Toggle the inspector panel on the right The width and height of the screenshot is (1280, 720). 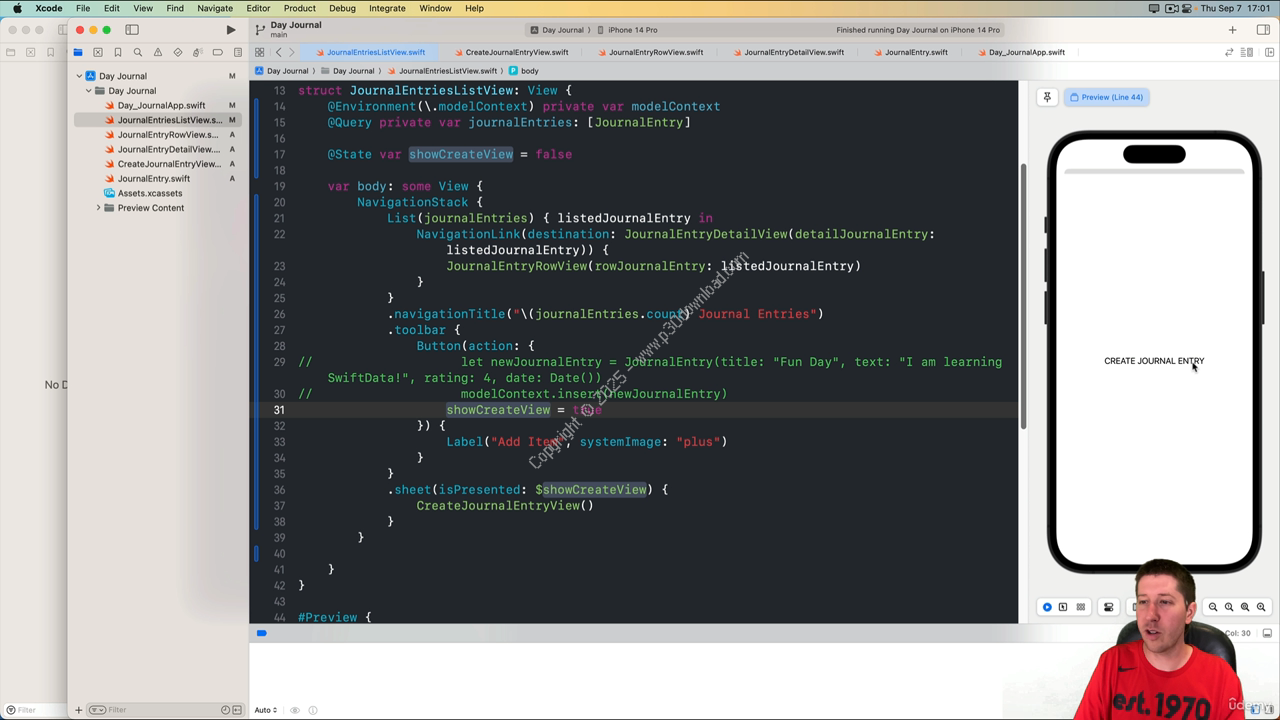coord(1263,30)
